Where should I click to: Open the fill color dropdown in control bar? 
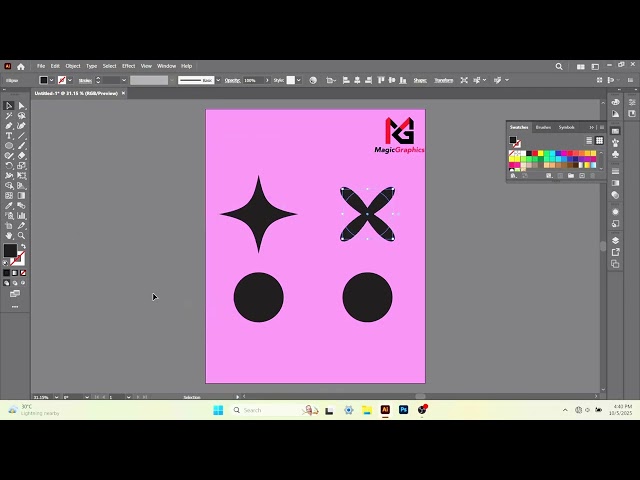51,80
